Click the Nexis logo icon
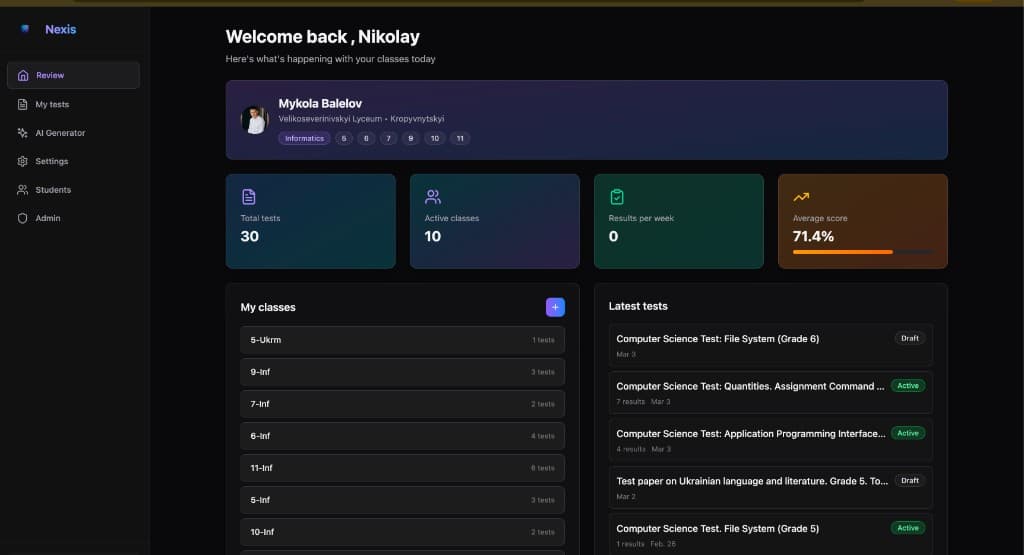 click(25, 29)
